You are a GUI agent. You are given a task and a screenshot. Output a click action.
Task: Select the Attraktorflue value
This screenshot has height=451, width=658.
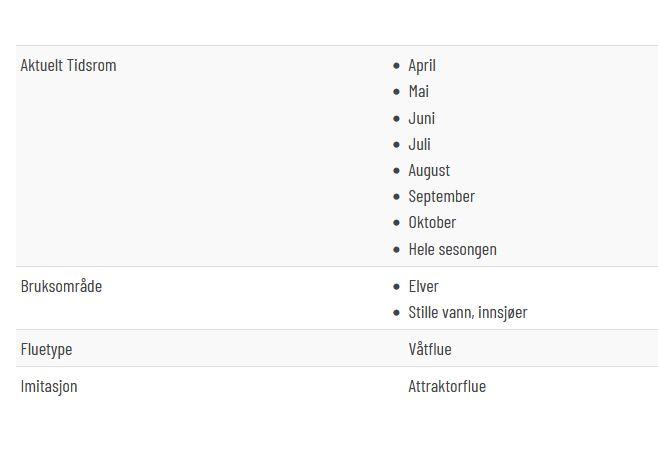tap(447, 386)
